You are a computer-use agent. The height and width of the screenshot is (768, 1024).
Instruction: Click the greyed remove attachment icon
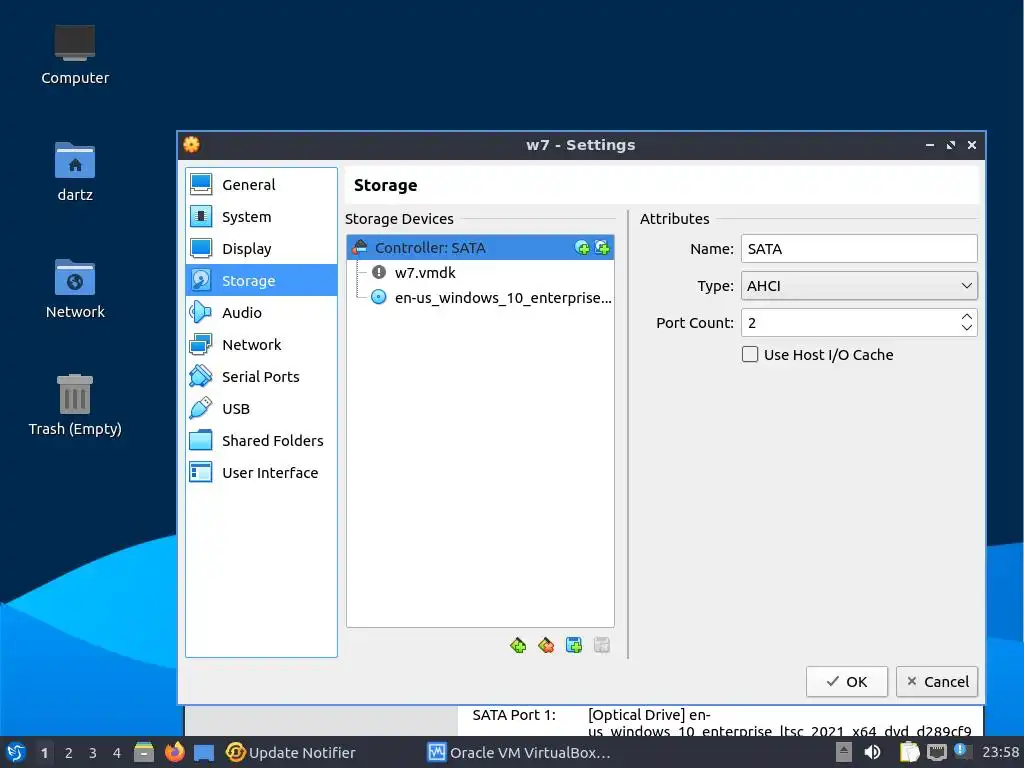[602, 646]
